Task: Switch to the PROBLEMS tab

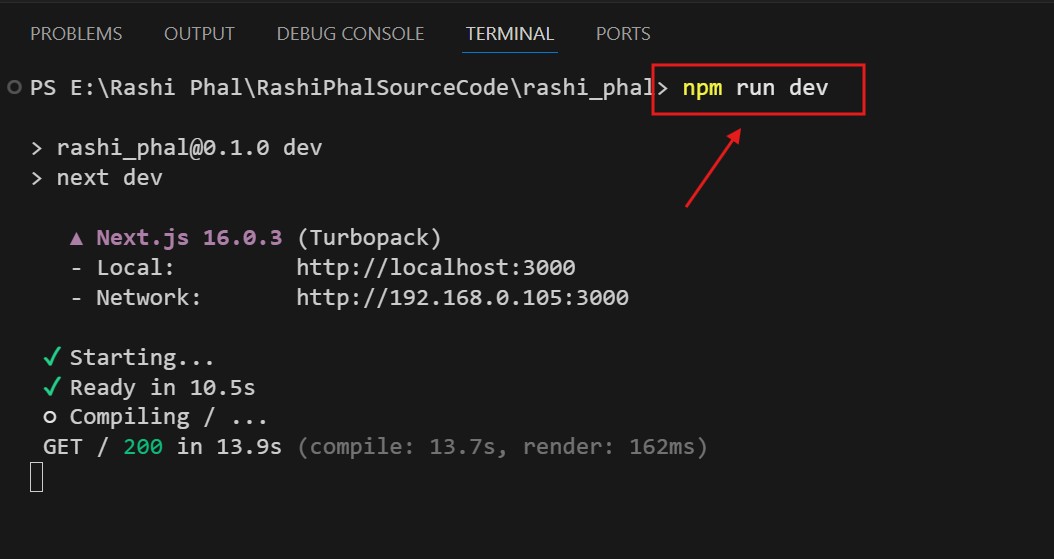Action: [76, 34]
